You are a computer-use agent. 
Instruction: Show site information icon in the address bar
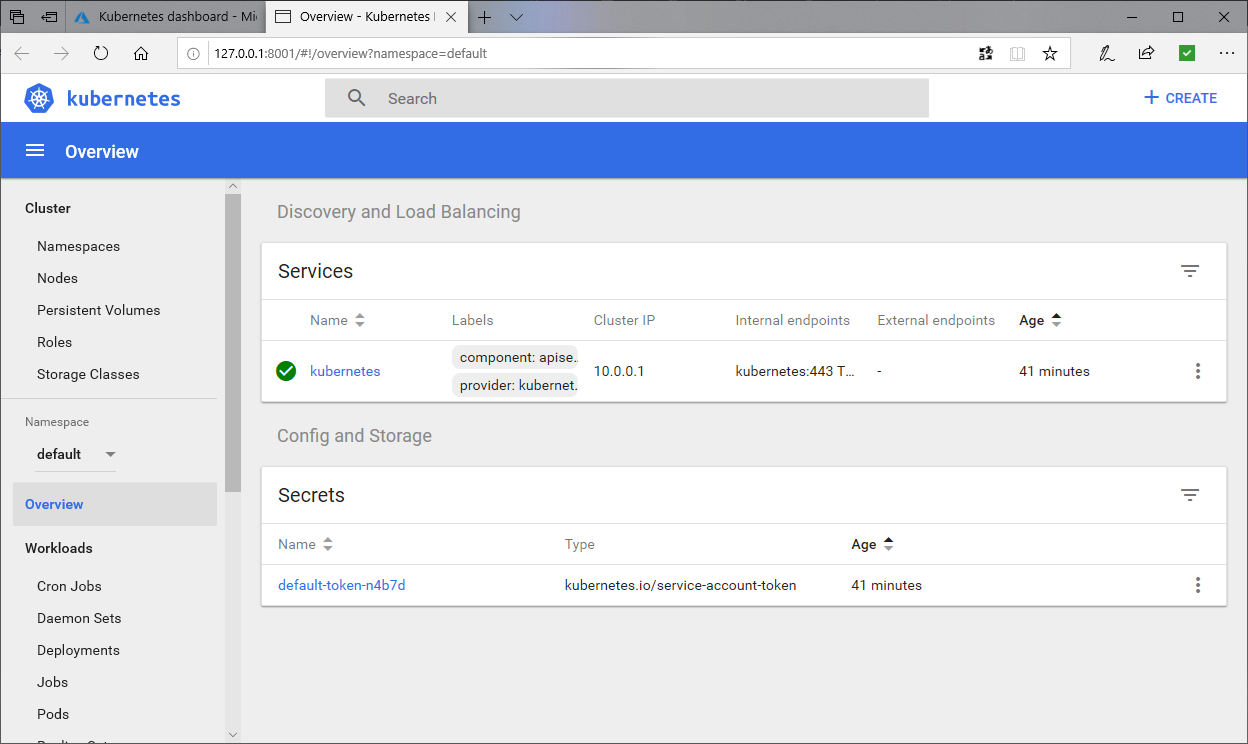(194, 53)
